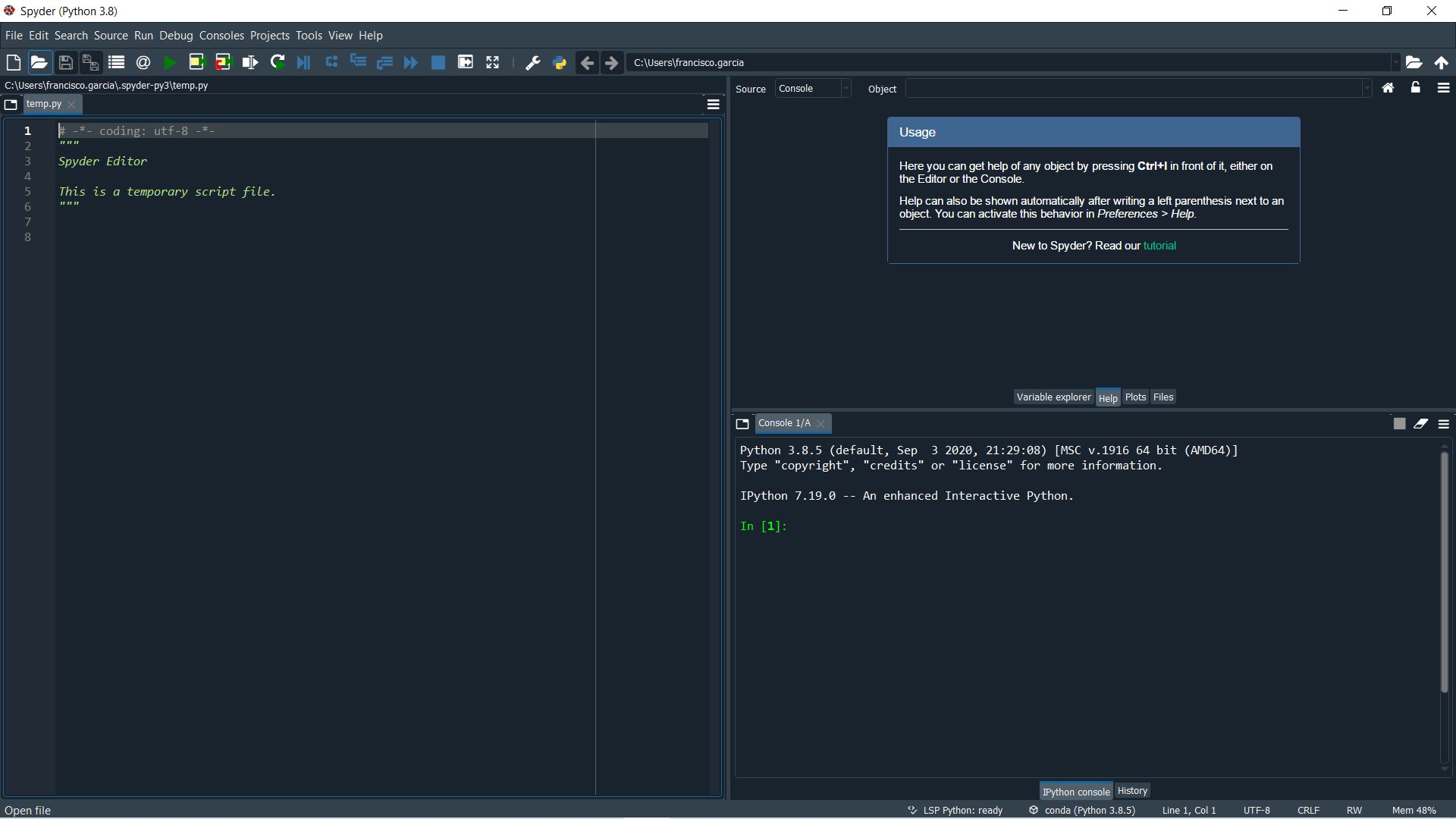Viewport: 1456px width, 819px height.
Task: Open the Preferences wrench icon
Action: pyautogui.click(x=533, y=62)
